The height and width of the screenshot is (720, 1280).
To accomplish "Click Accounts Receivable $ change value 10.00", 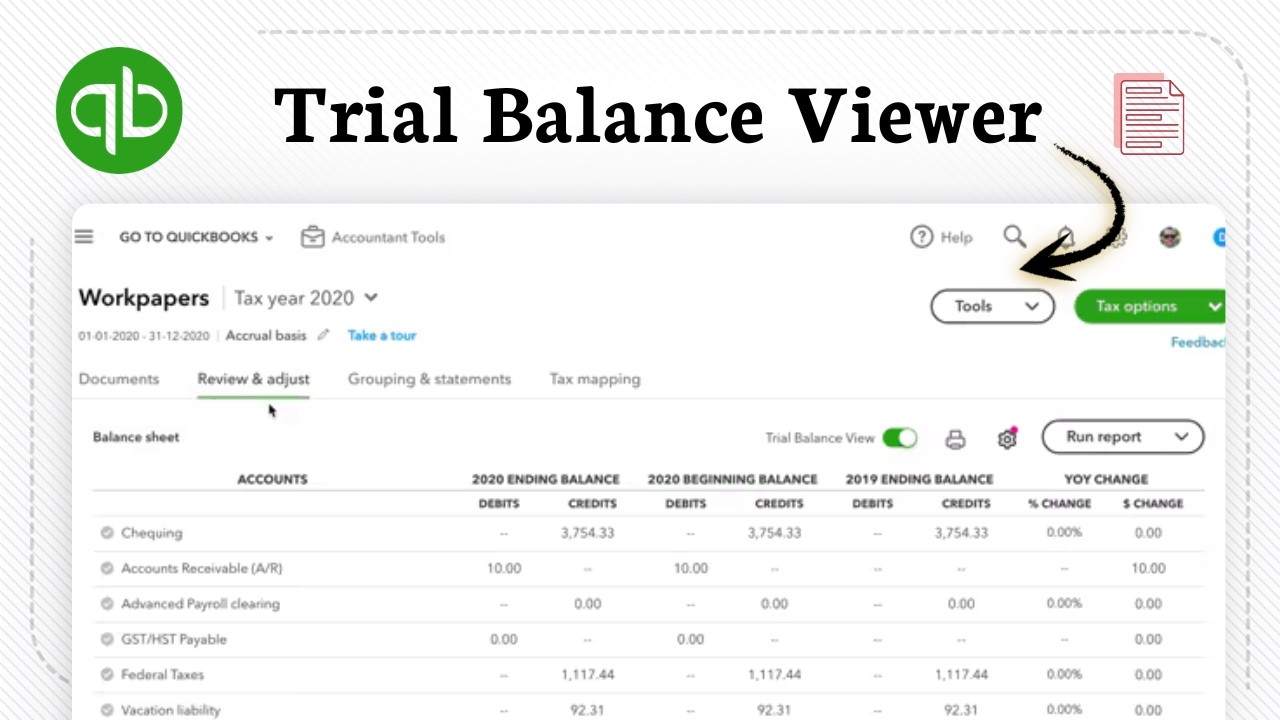I will tap(1148, 568).
